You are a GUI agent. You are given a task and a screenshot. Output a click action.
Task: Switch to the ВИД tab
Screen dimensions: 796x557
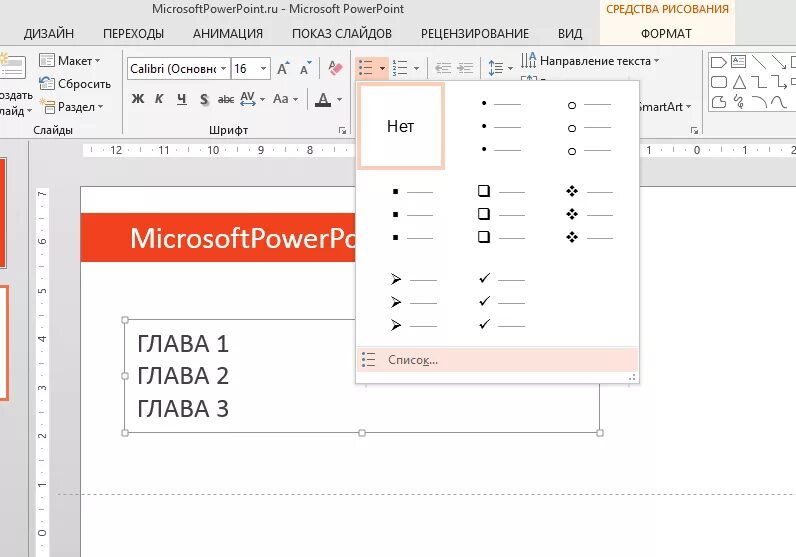[x=570, y=34]
